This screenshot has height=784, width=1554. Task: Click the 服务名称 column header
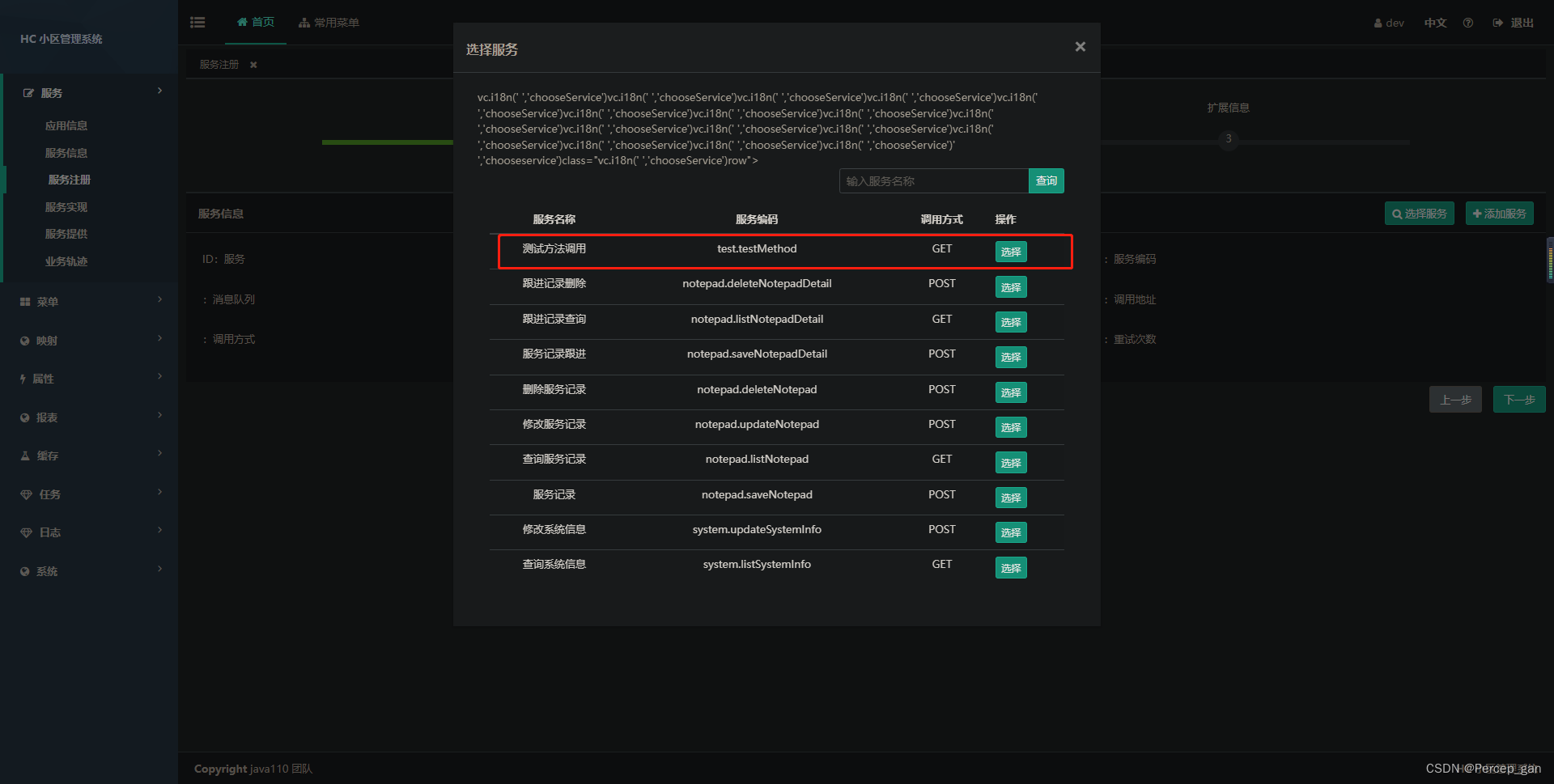pos(554,219)
